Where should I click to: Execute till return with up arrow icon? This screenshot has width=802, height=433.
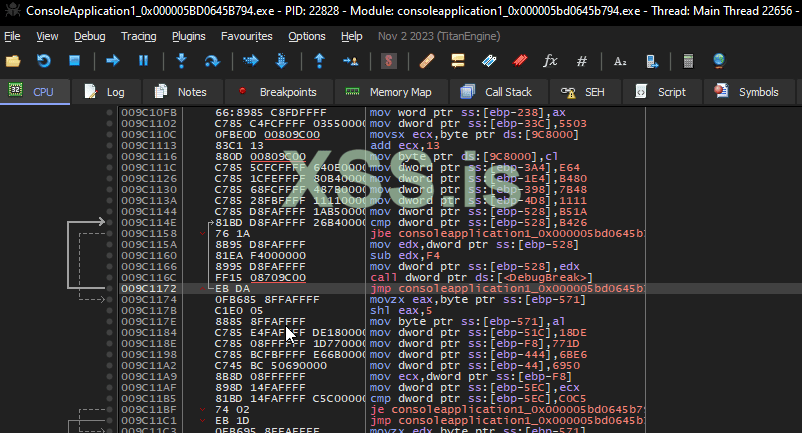pyautogui.click(x=320, y=61)
